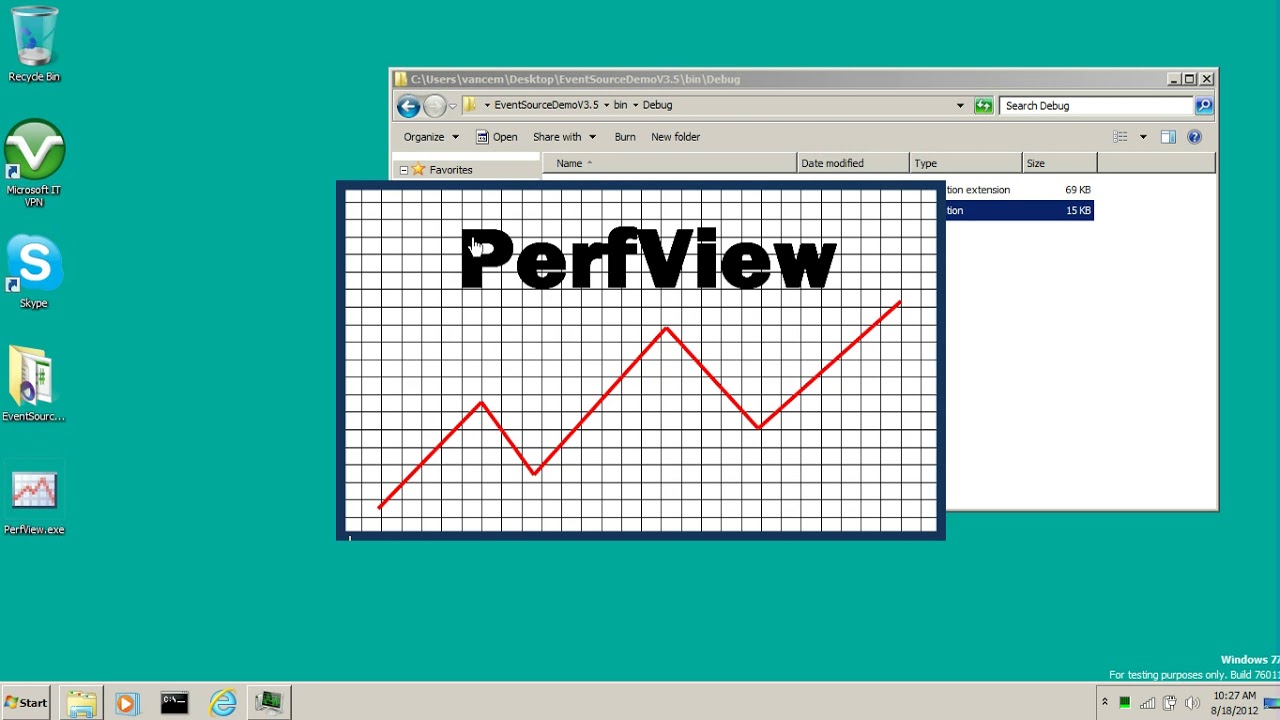Open Windows Explorer from taskbar

point(81,703)
